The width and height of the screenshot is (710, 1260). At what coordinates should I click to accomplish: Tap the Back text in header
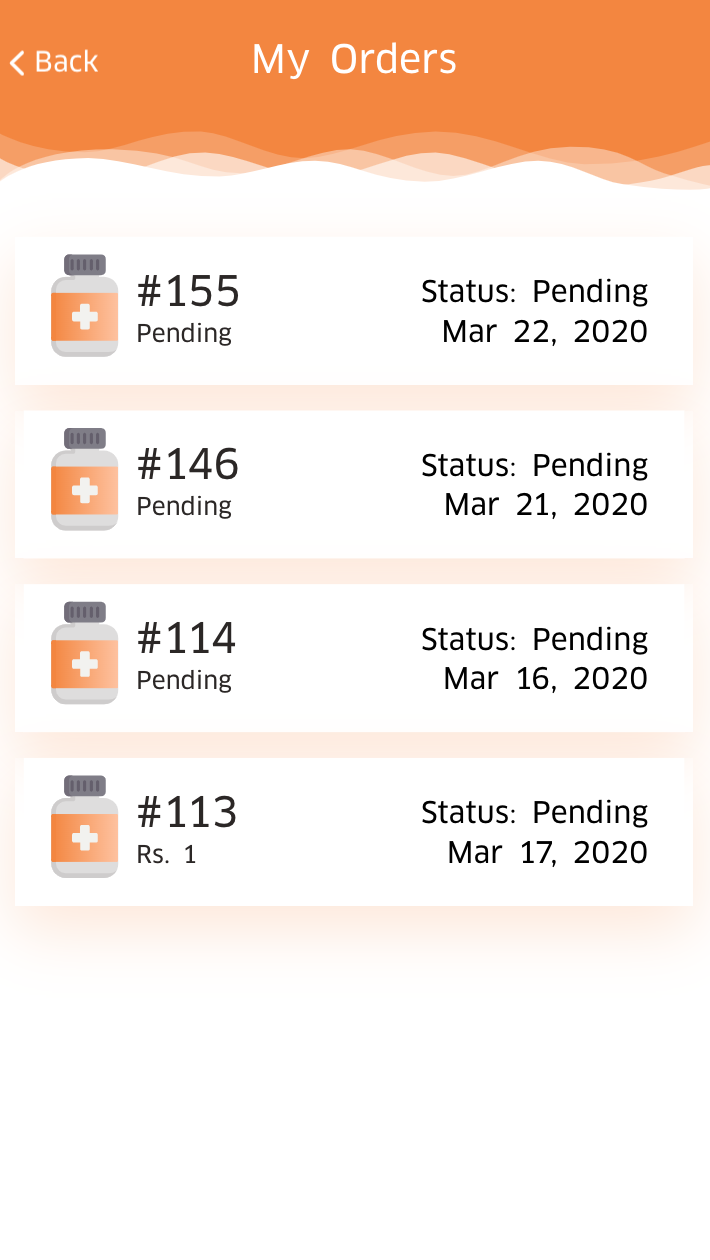coord(66,62)
